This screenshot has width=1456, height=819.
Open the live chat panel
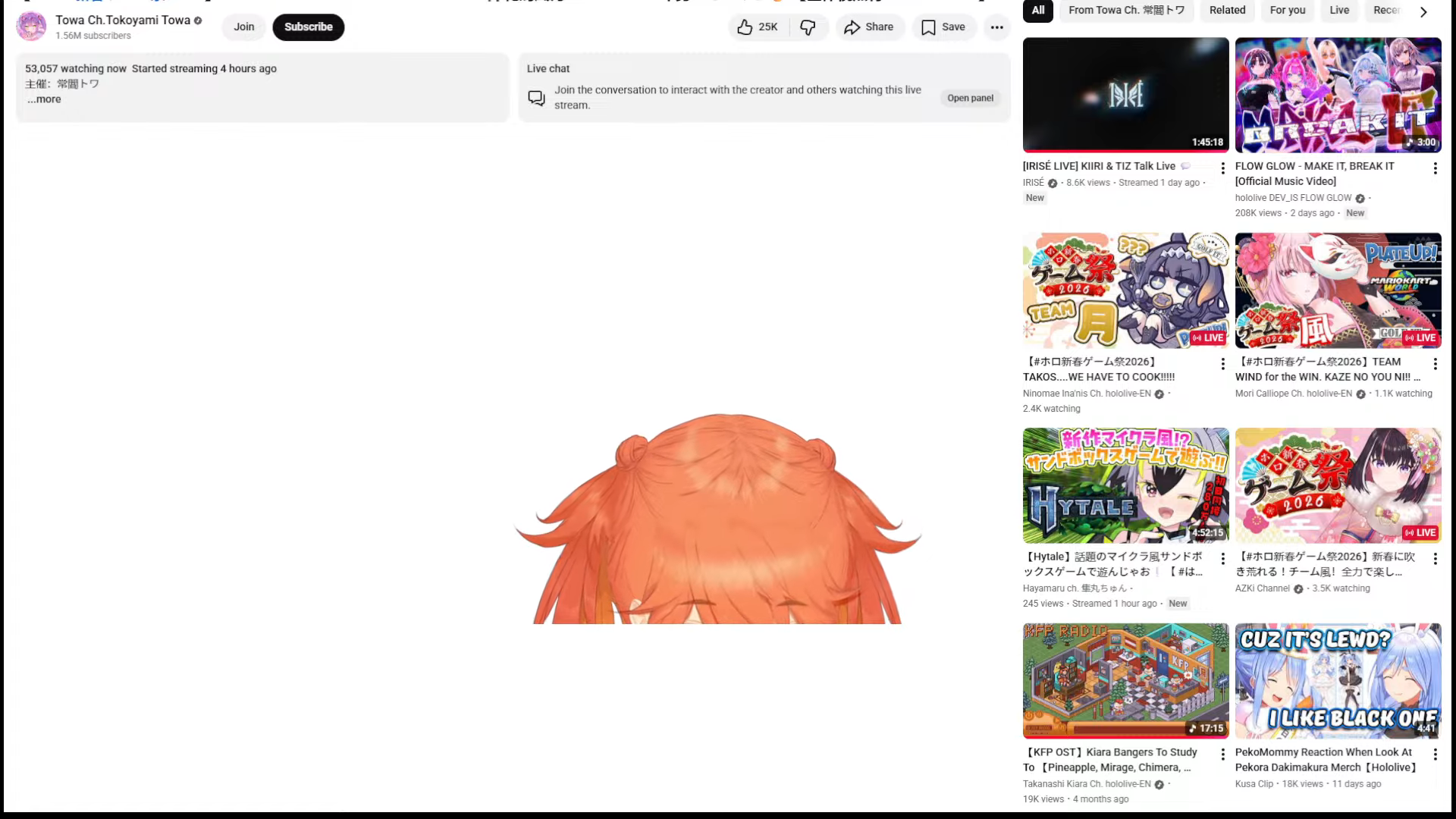point(970,98)
